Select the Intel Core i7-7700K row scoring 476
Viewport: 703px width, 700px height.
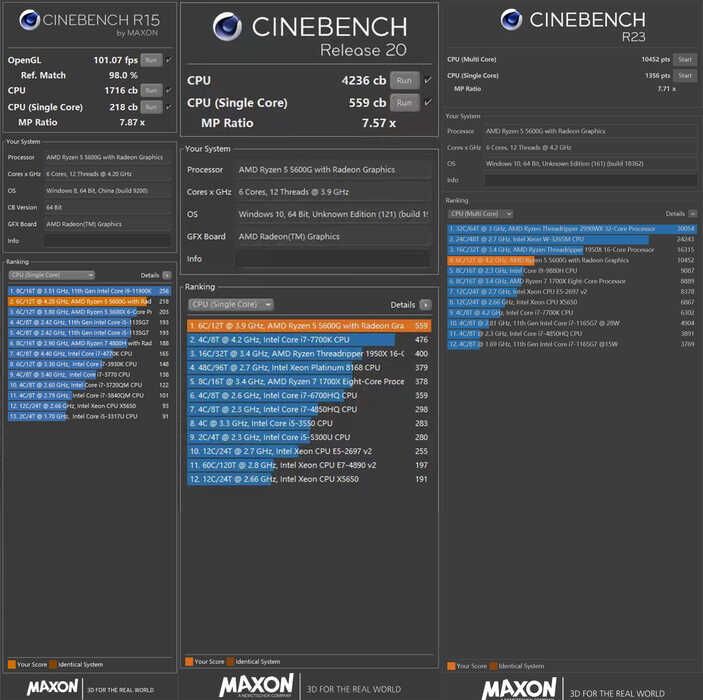[x=309, y=340]
